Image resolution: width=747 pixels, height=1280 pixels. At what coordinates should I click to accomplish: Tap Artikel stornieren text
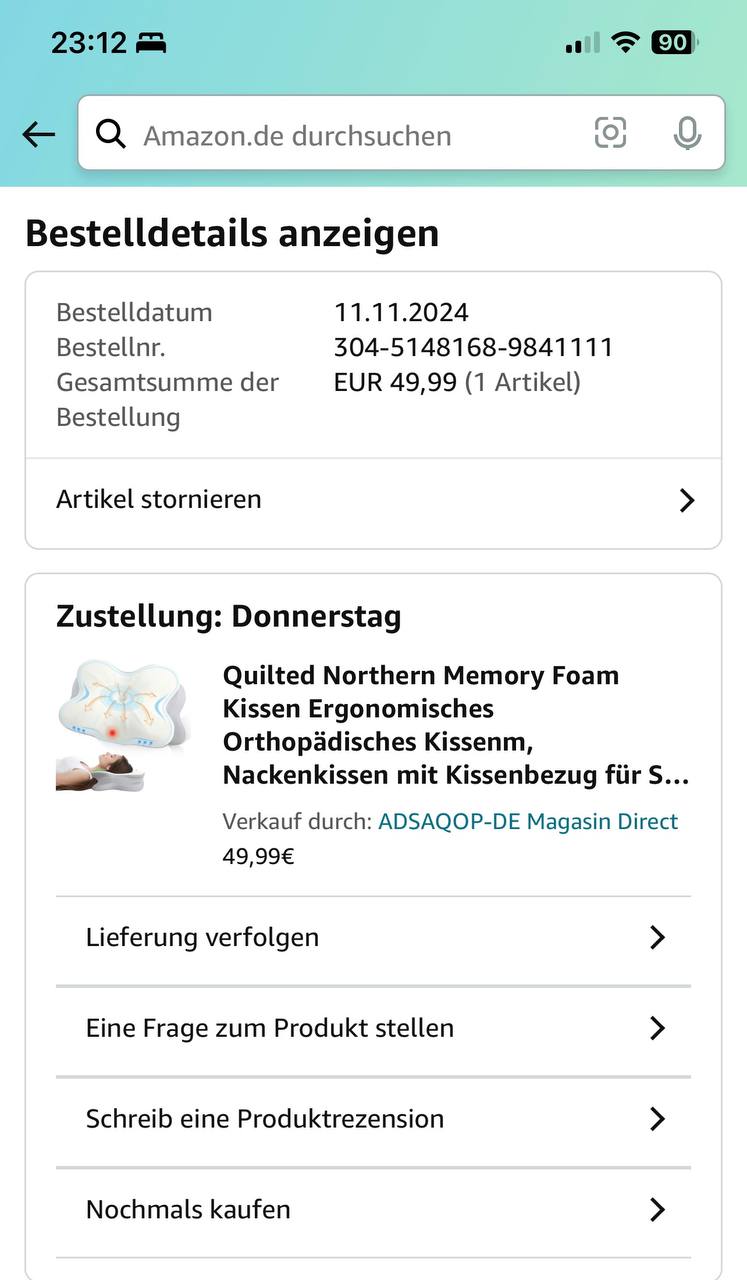[x=159, y=500]
